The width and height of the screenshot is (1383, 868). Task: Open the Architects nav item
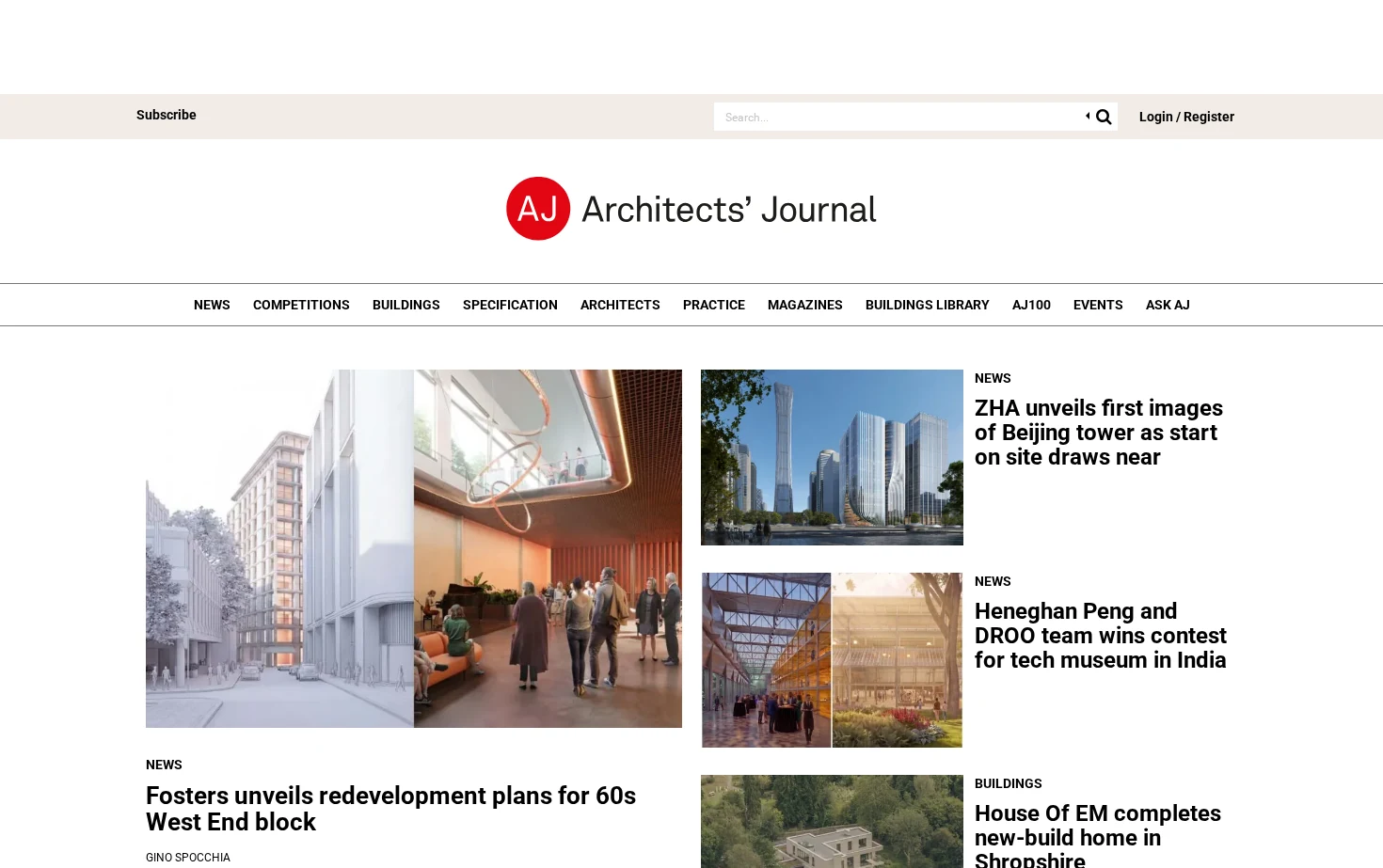(x=620, y=305)
